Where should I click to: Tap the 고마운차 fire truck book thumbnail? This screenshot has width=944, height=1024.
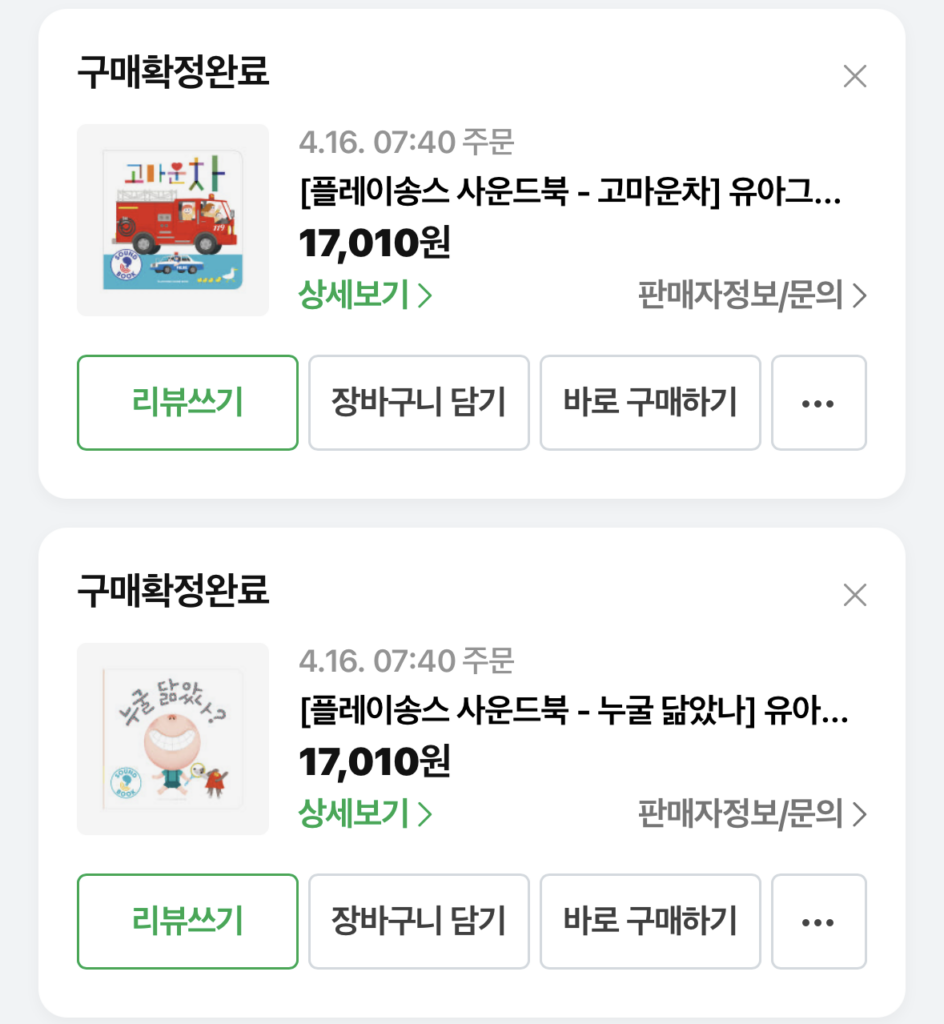pos(173,220)
